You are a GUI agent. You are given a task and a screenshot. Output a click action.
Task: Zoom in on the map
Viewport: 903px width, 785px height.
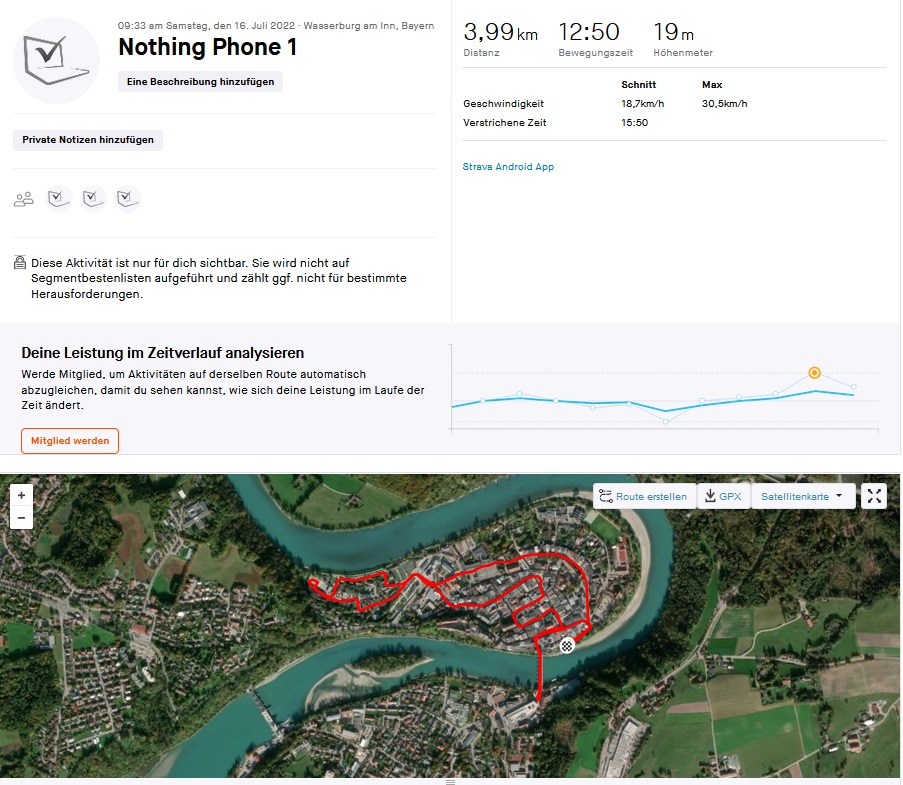(x=21, y=495)
